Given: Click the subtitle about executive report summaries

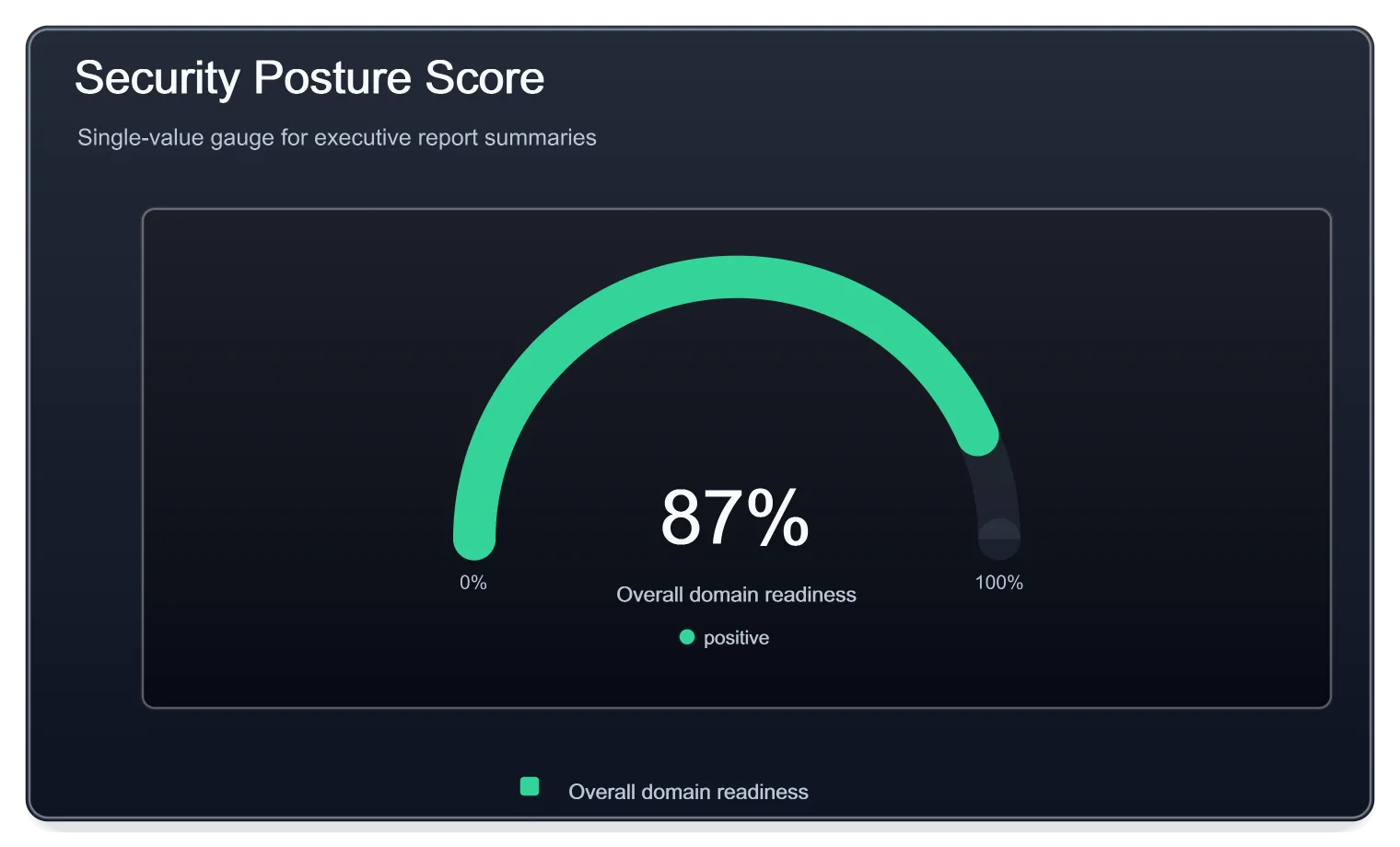Looking at the screenshot, I should click(x=337, y=138).
